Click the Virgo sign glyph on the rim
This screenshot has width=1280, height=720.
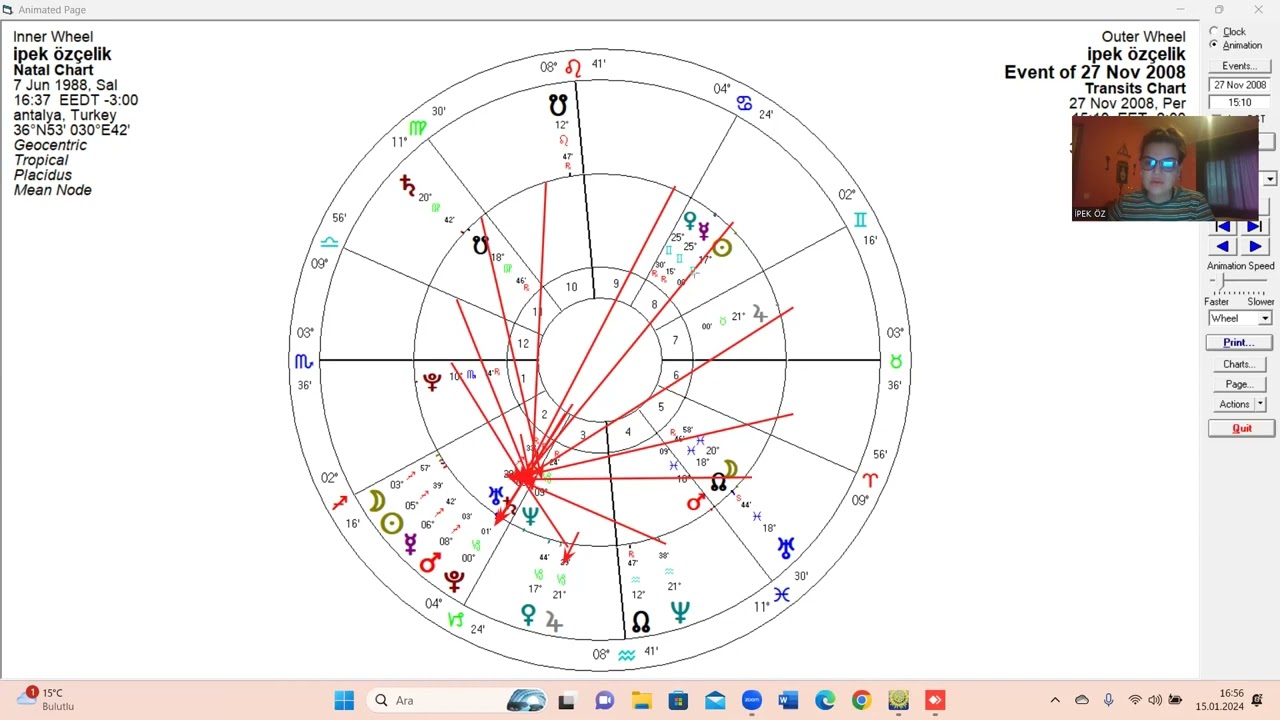(418, 128)
